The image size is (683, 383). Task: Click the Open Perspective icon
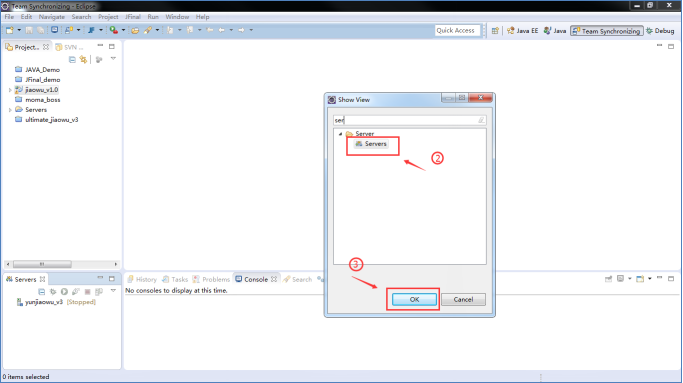point(495,31)
